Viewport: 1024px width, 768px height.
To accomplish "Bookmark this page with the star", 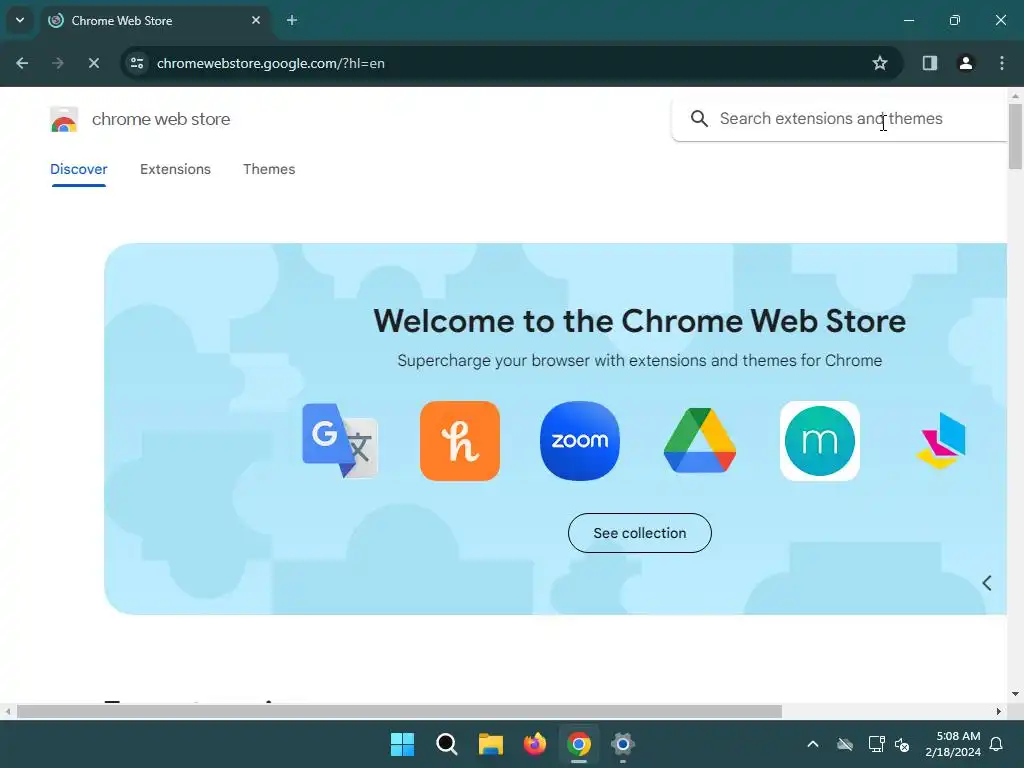I will pyautogui.click(x=880, y=63).
